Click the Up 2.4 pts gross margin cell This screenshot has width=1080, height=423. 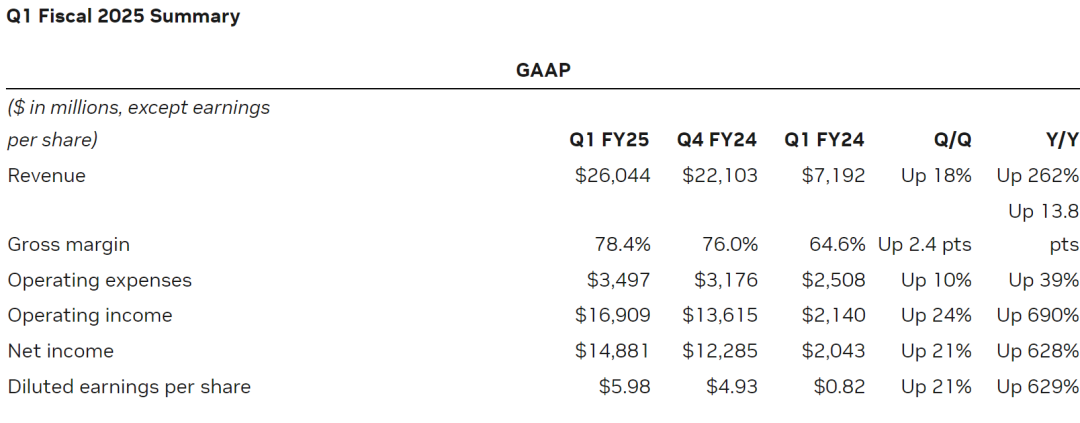[924, 245]
